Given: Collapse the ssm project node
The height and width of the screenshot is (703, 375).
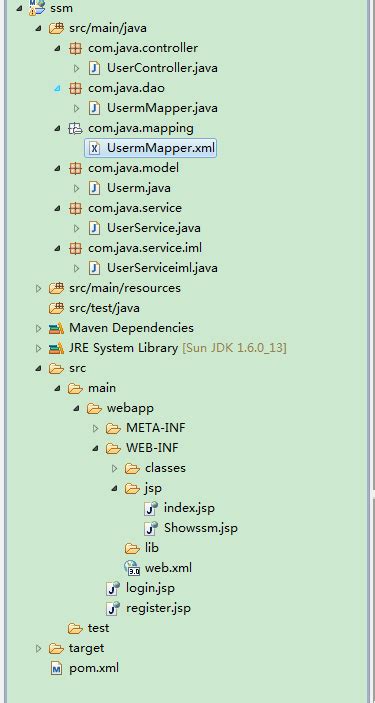Looking at the screenshot, I should click(19, 8).
